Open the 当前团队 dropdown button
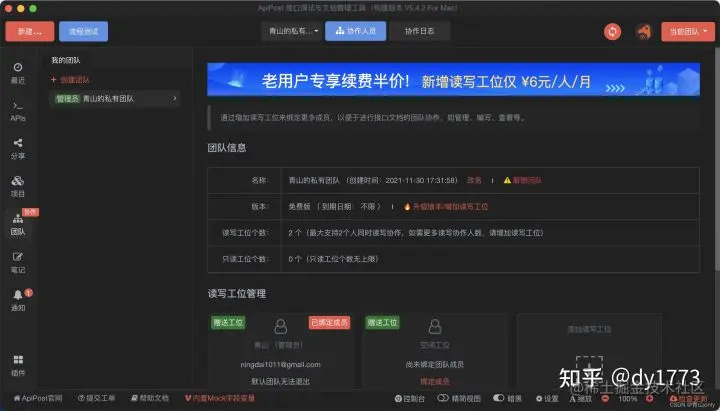Screen dimensions: 720x411 pos(688,32)
